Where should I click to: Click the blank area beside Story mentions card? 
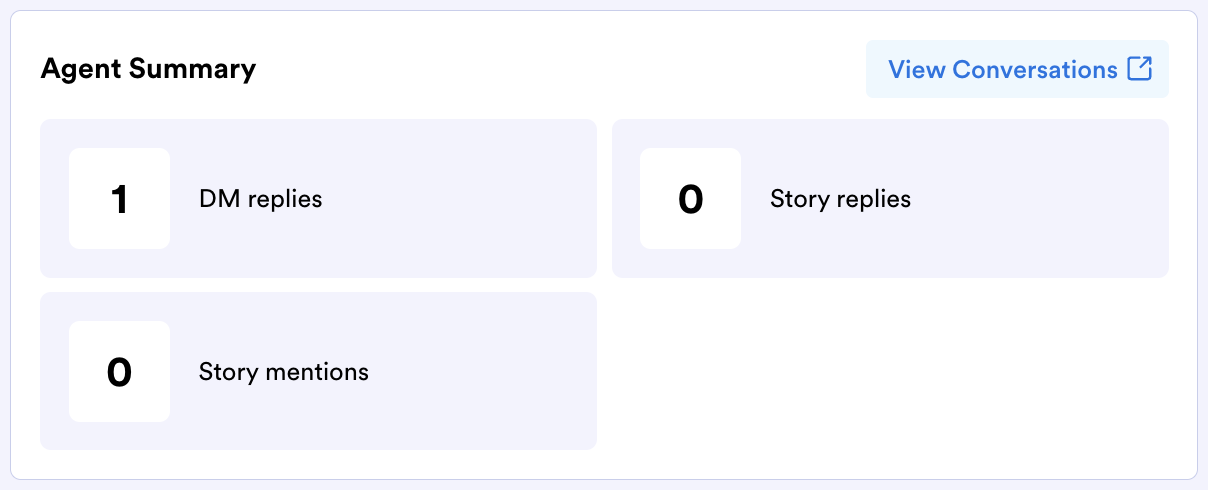click(x=890, y=371)
